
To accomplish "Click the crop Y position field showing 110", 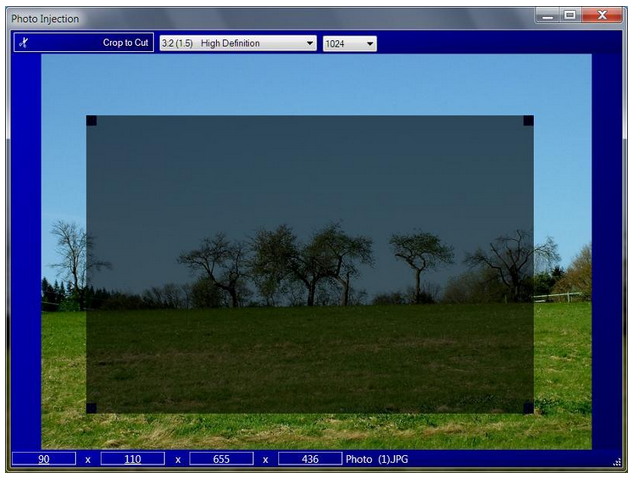I will (x=133, y=459).
